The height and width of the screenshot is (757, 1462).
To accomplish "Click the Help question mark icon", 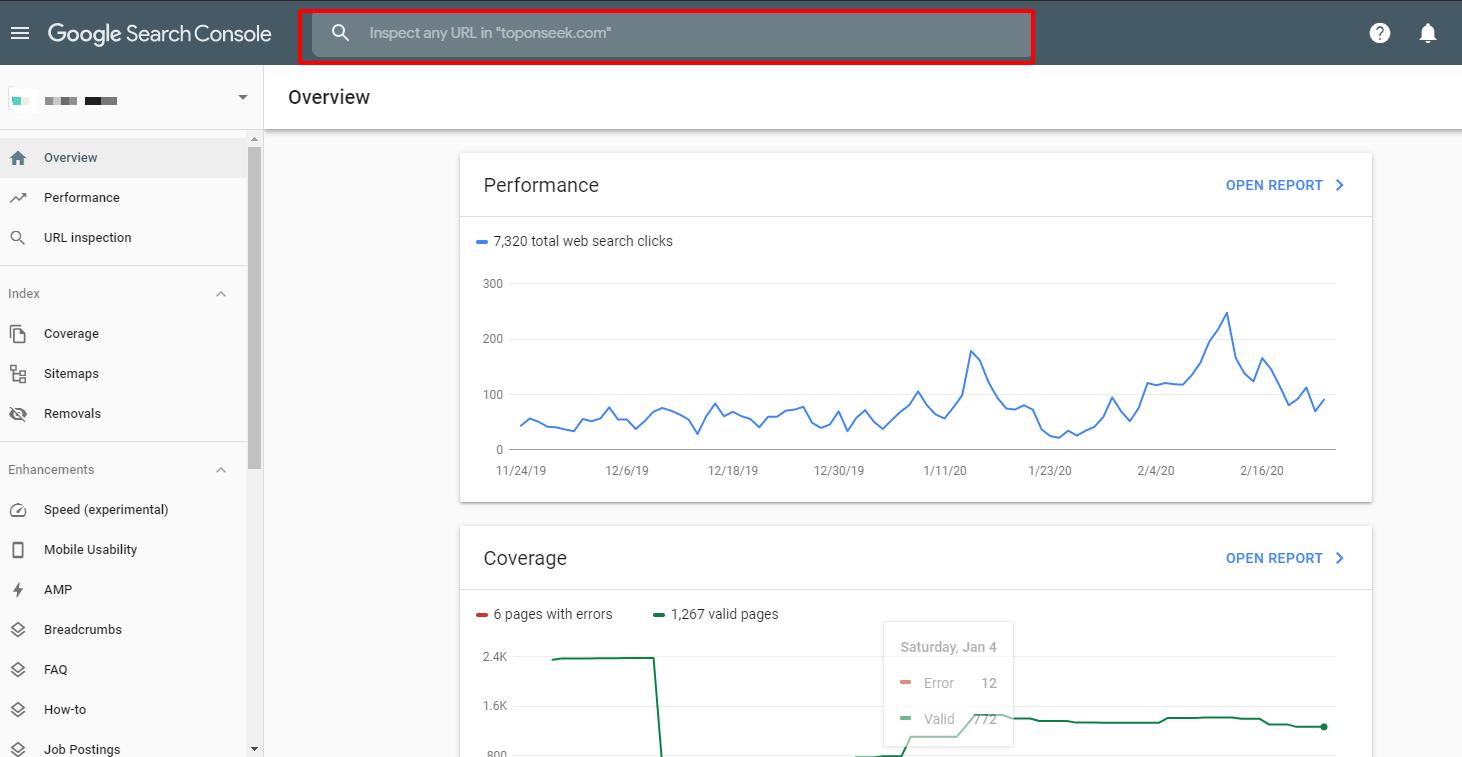I will [1379, 33].
